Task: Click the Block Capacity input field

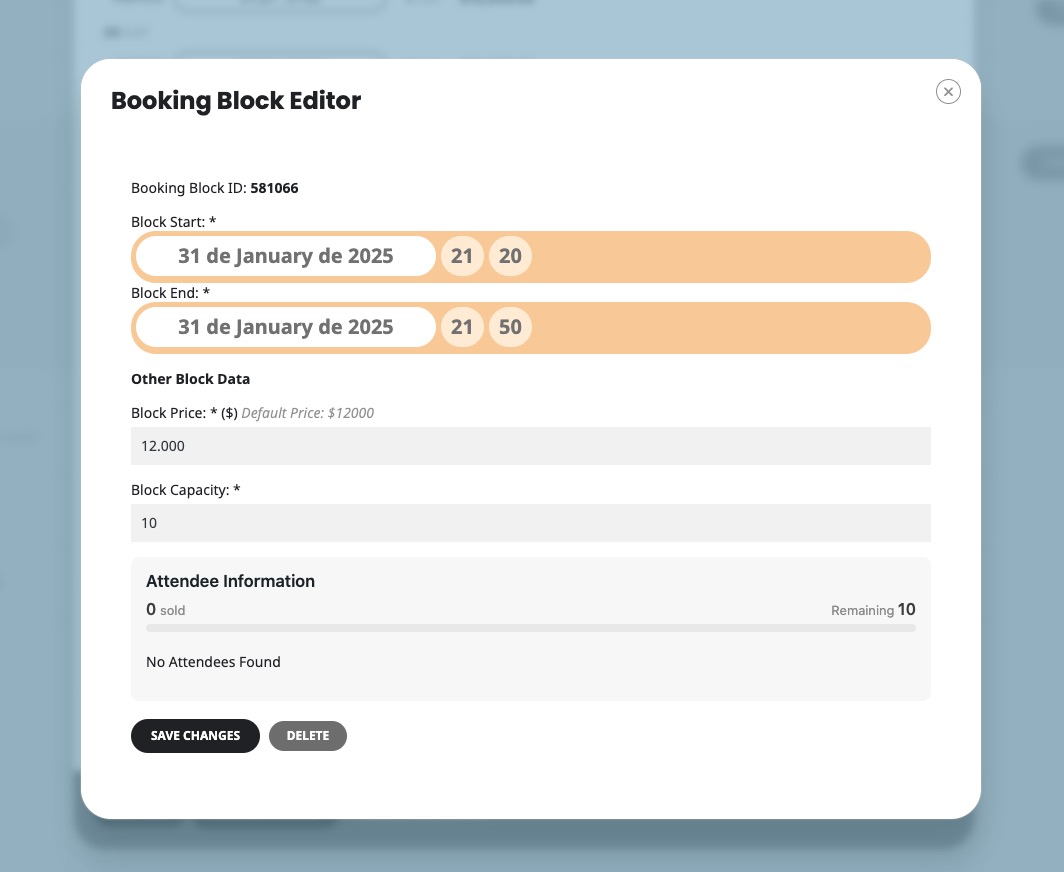Action: [x=531, y=523]
